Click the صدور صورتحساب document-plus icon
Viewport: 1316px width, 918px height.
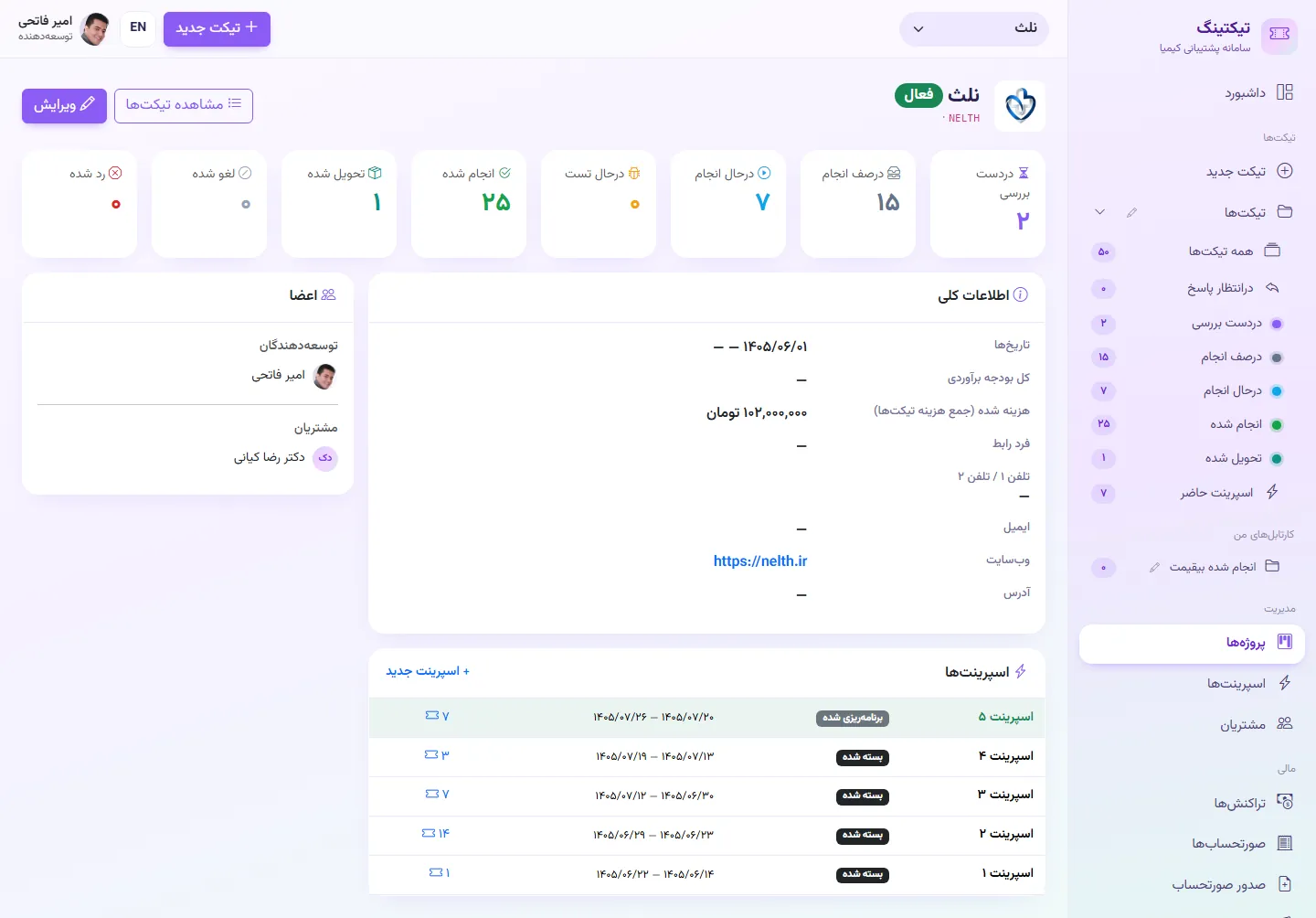click(1285, 884)
